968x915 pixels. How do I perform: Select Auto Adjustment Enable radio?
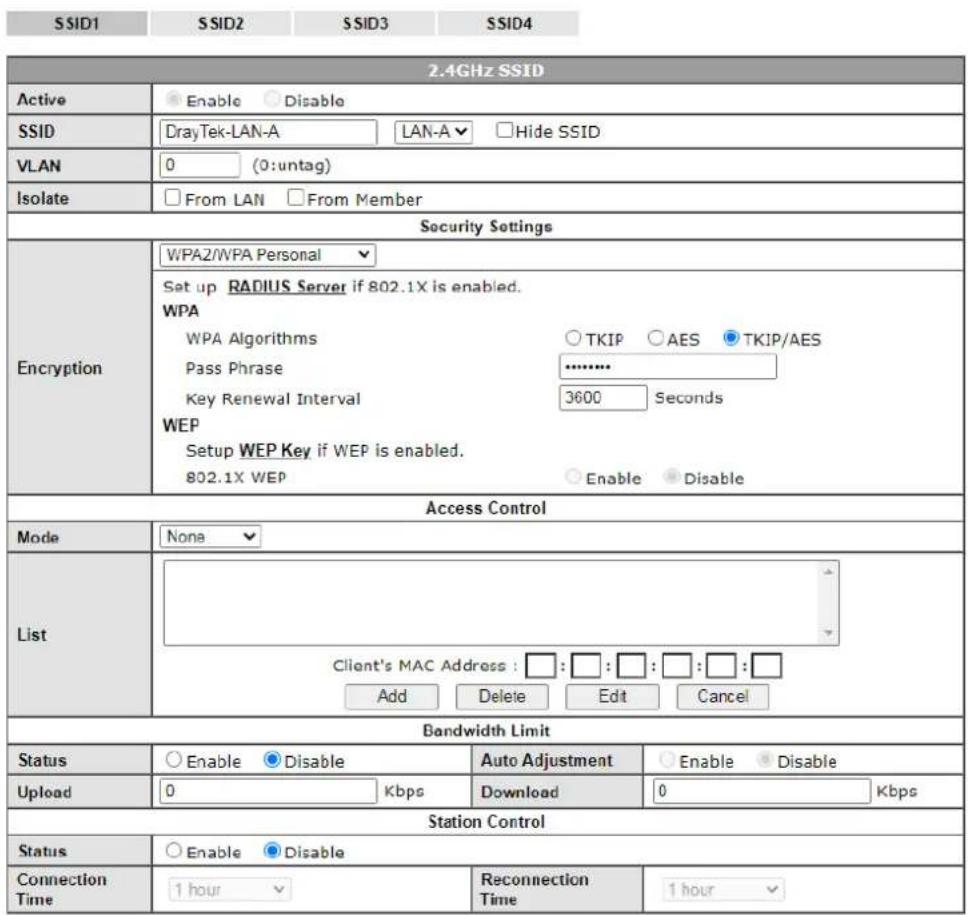coord(667,759)
